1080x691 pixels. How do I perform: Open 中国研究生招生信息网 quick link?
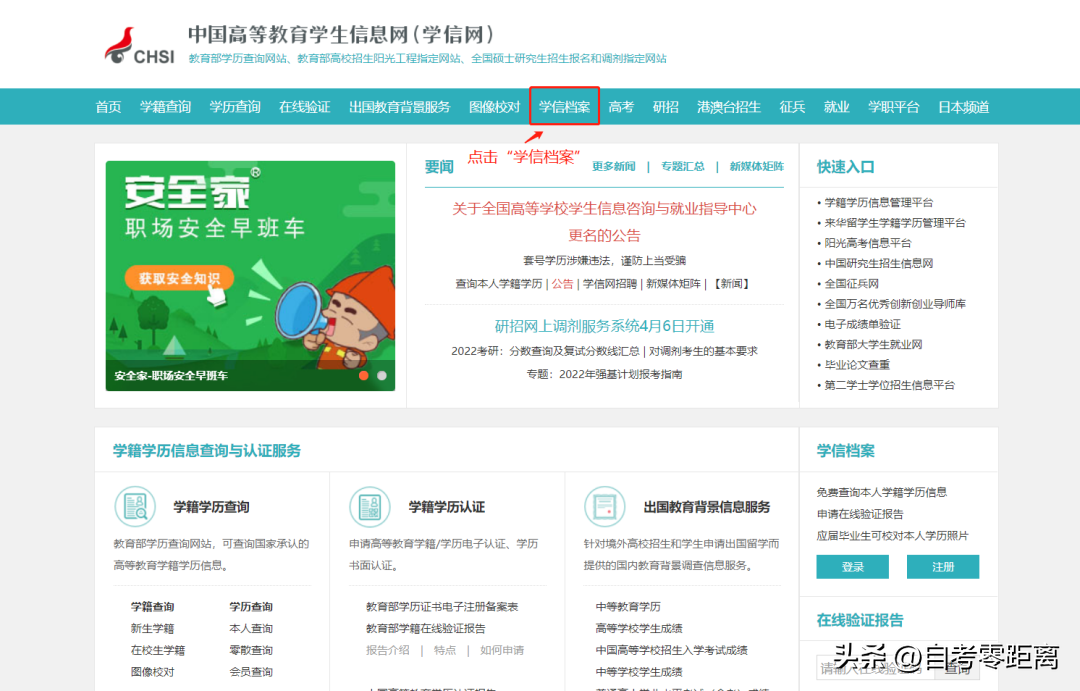pyautogui.click(x=879, y=263)
